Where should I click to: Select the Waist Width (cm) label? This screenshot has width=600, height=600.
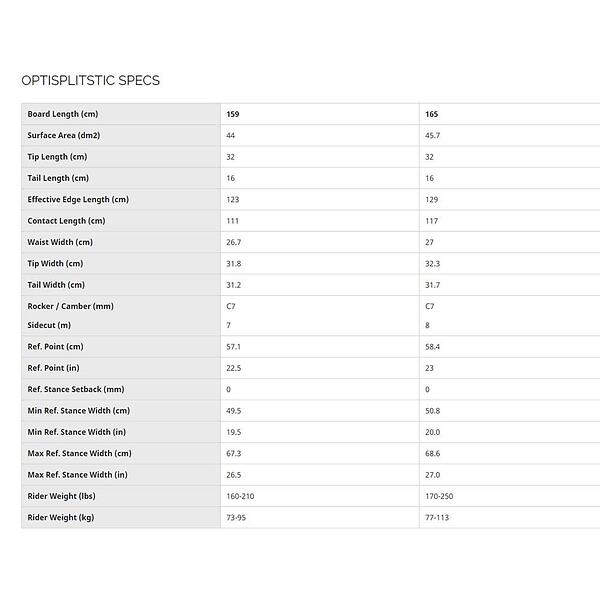[60, 242]
